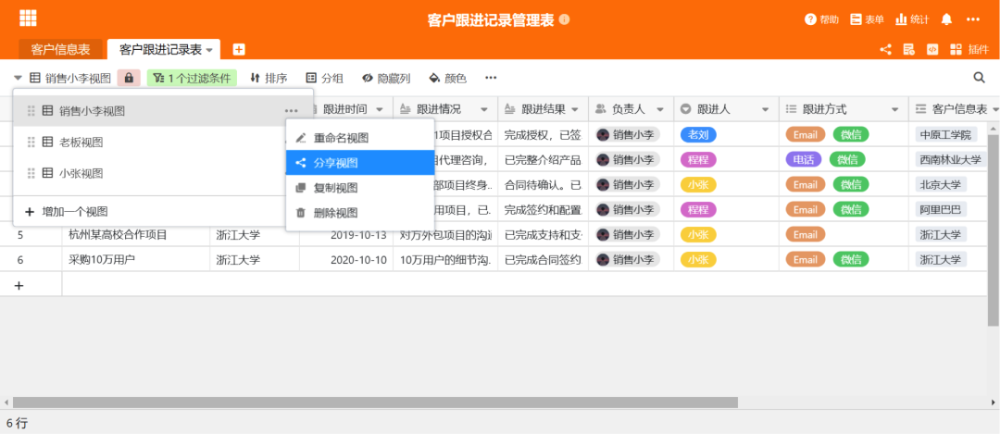Image resolution: width=1000 pixels, height=434 pixels.
Task: Expand the 客户跟进记录表 tab dropdown arrow
Action: pyautogui.click(x=211, y=49)
